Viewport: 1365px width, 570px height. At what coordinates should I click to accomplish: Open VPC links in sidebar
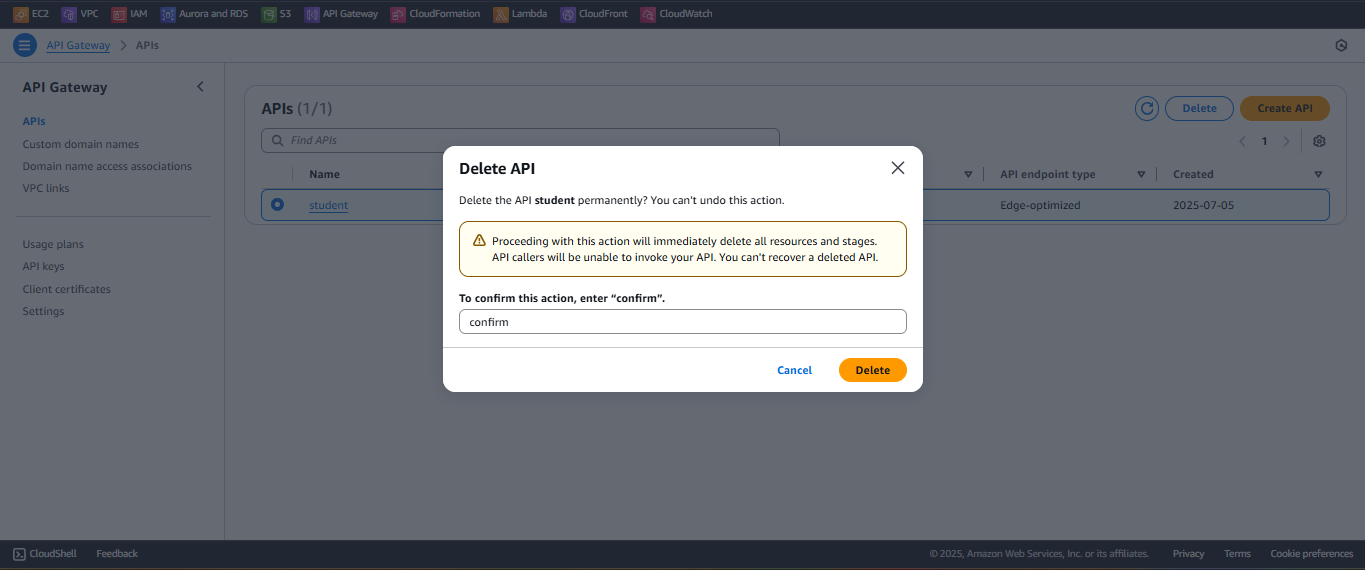46,188
